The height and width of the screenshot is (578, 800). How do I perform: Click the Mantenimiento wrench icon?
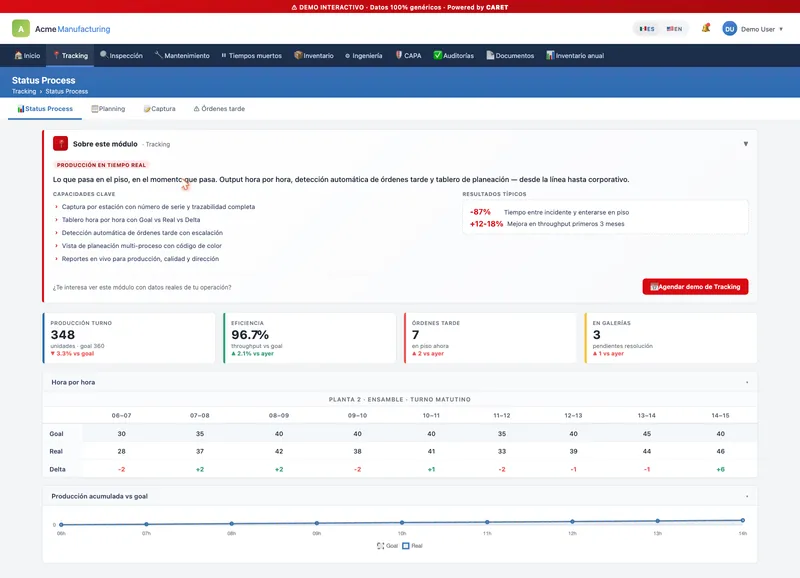coord(159,55)
